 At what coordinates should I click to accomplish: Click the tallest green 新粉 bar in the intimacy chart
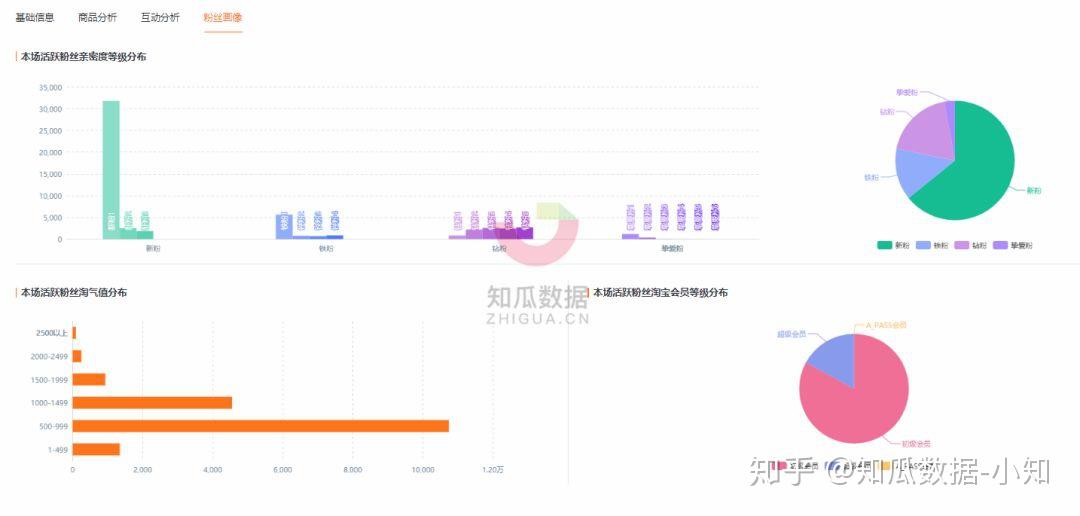click(x=111, y=170)
